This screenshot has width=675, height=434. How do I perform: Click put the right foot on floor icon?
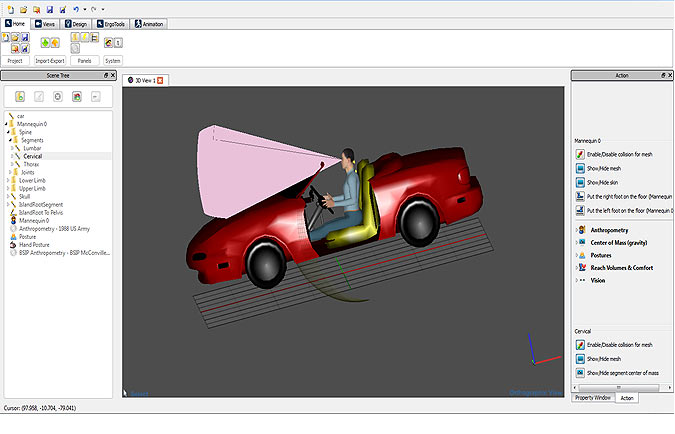581,197
